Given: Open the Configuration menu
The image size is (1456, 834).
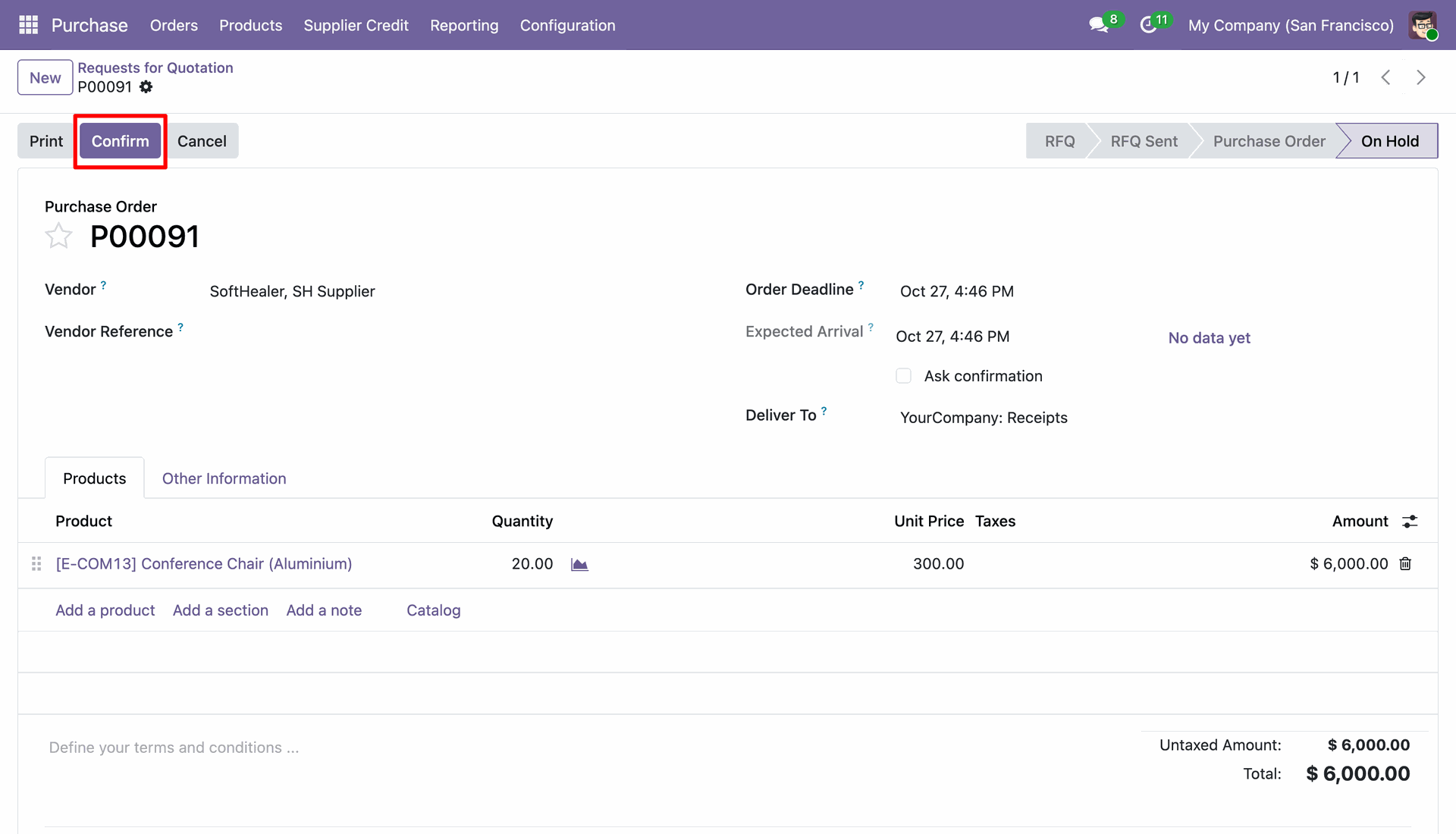Looking at the screenshot, I should pos(567,25).
